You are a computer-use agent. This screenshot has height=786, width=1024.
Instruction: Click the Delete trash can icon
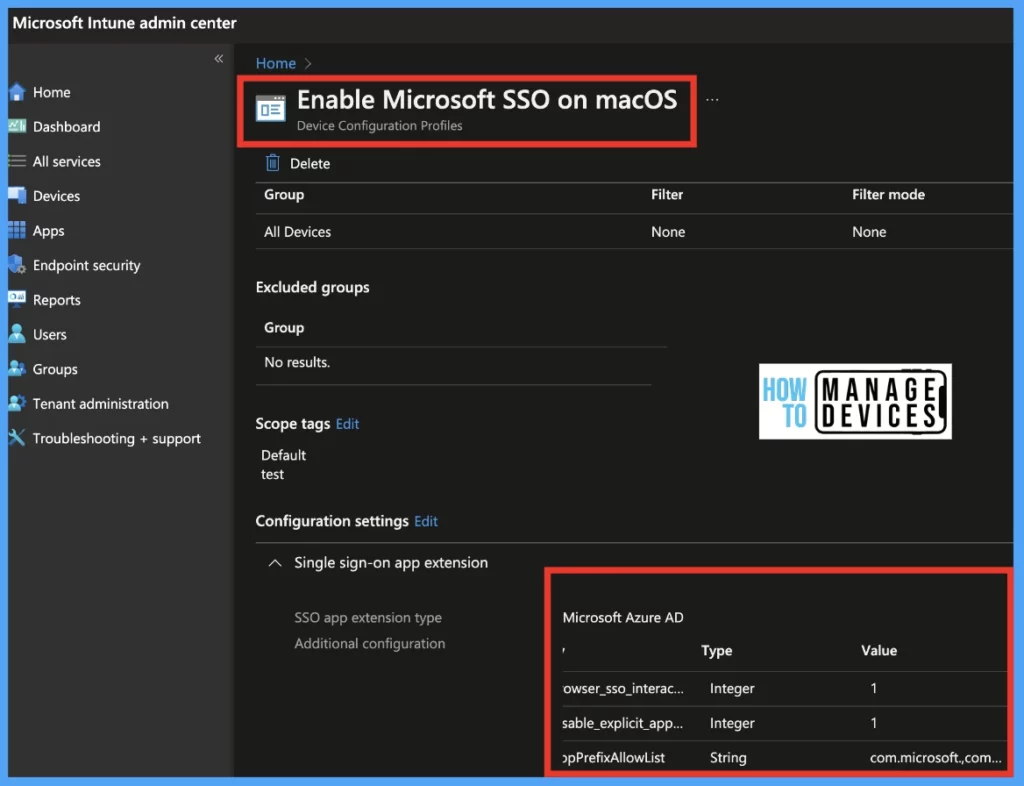point(272,163)
